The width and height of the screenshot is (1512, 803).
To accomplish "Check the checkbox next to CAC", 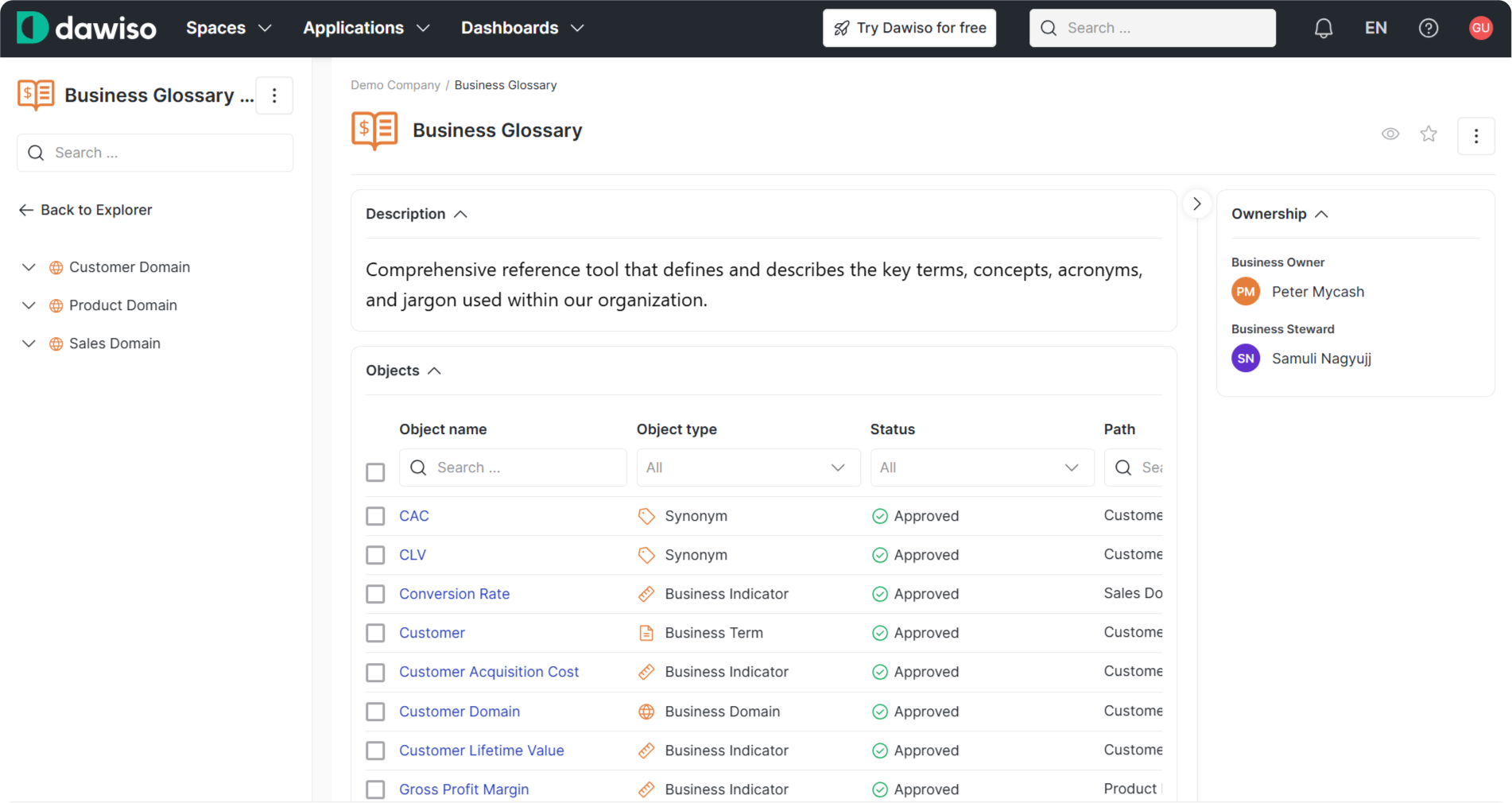I will point(375,516).
